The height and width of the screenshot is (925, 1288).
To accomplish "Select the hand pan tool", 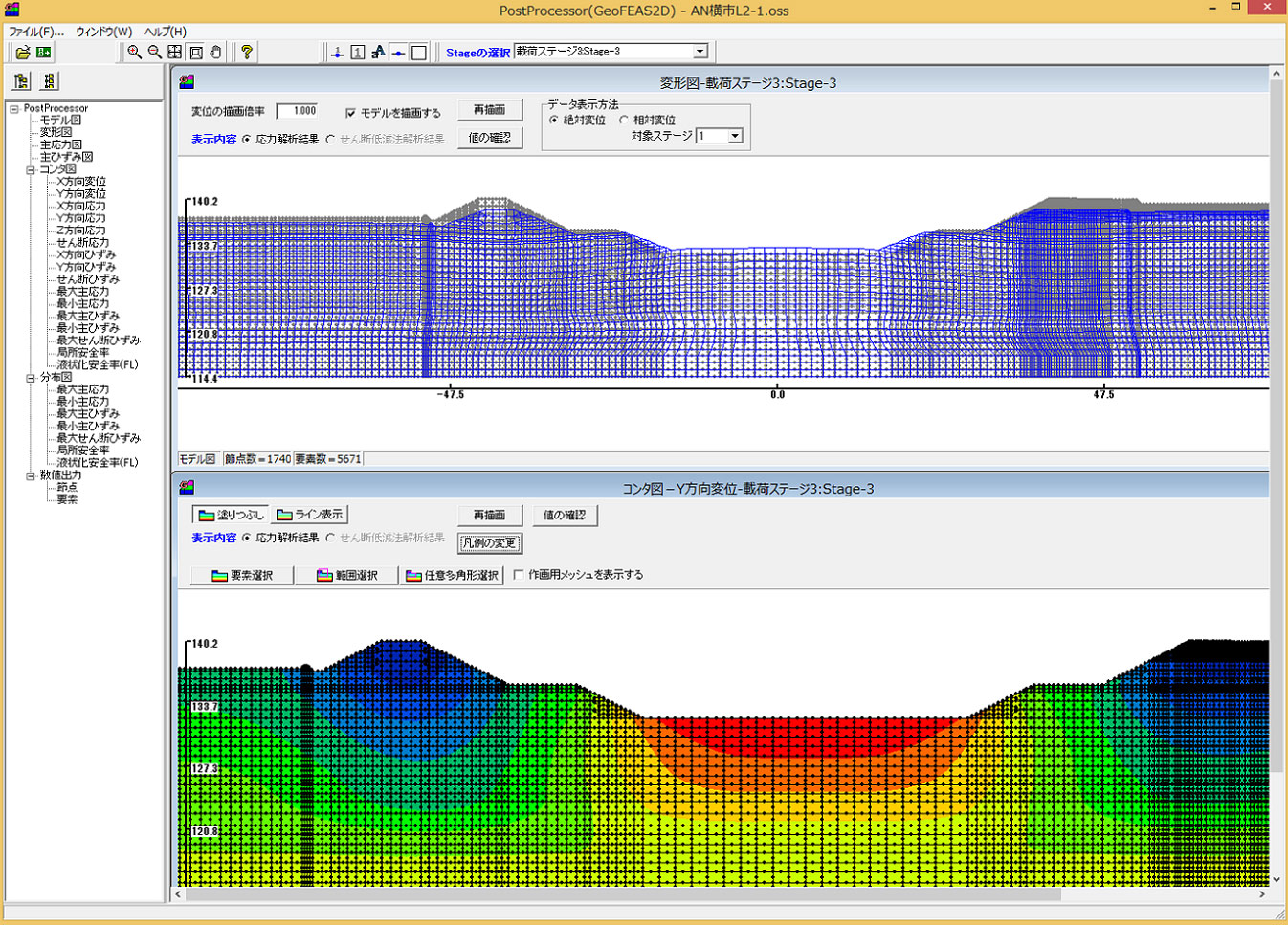I will [216, 53].
